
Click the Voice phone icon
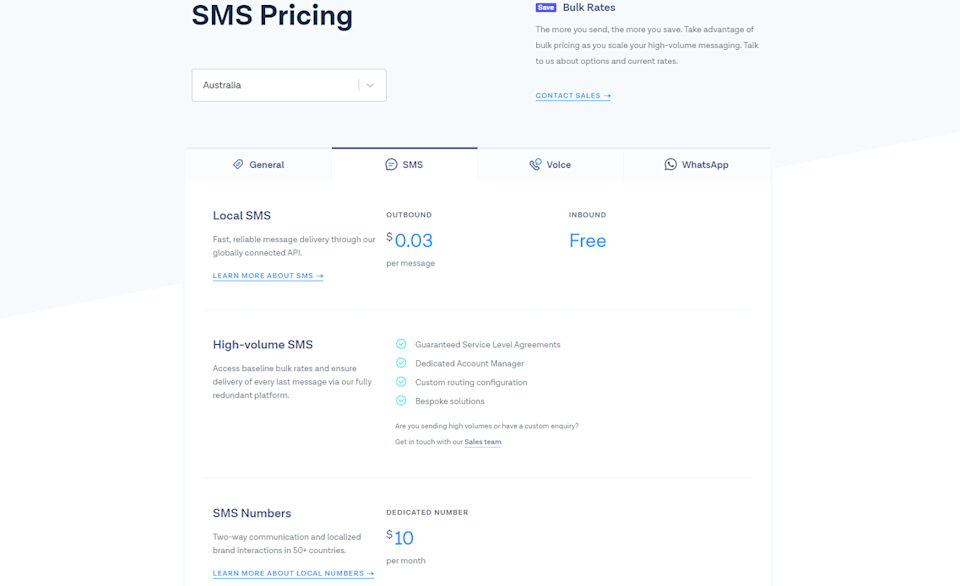click(535, 165)
